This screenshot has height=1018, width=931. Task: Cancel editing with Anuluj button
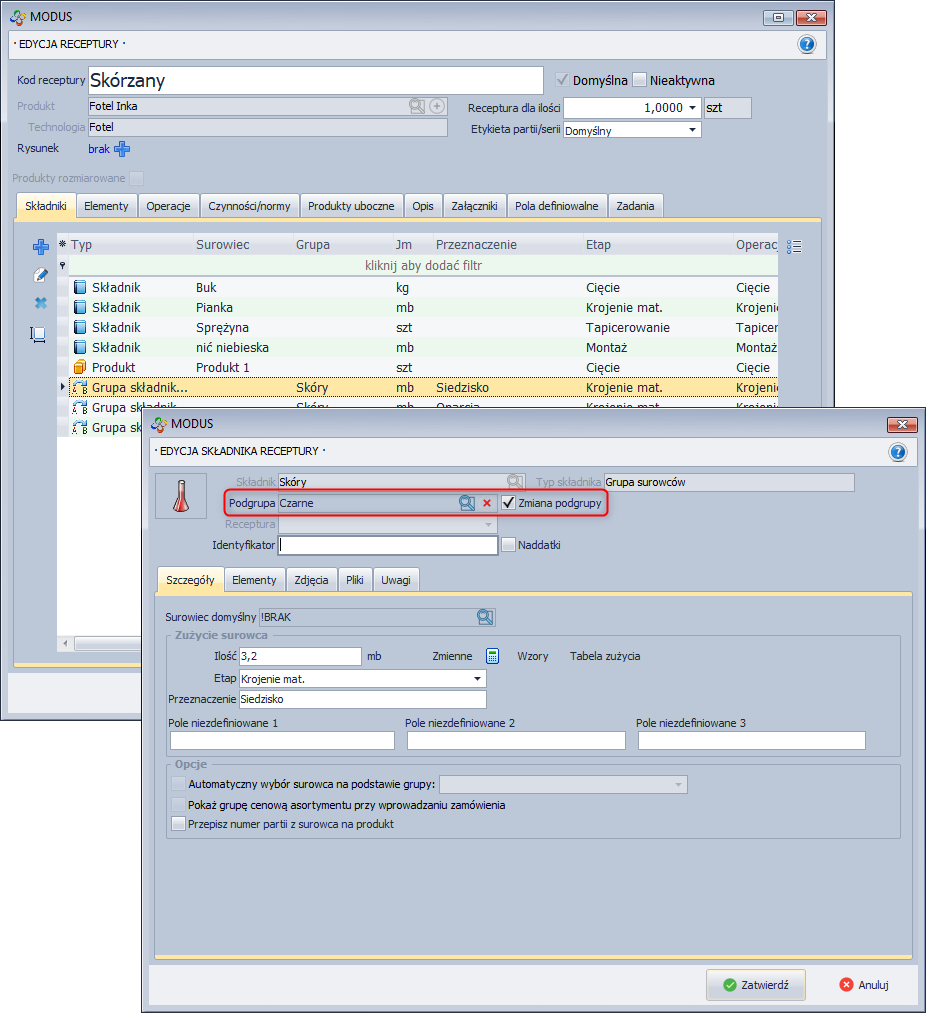pos(864,984)
